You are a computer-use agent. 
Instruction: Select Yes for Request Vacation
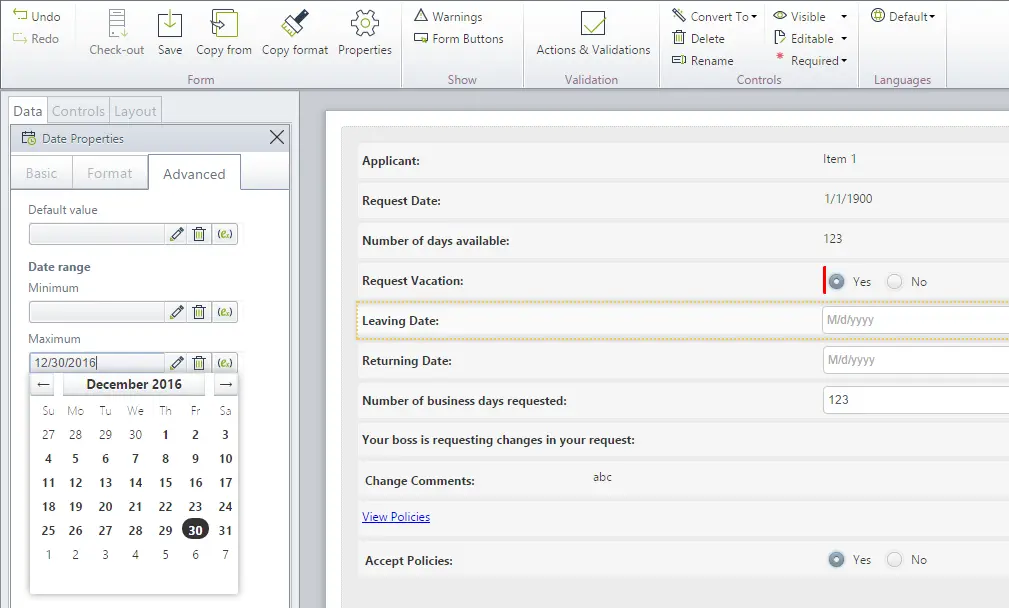(x=837, y=282)
